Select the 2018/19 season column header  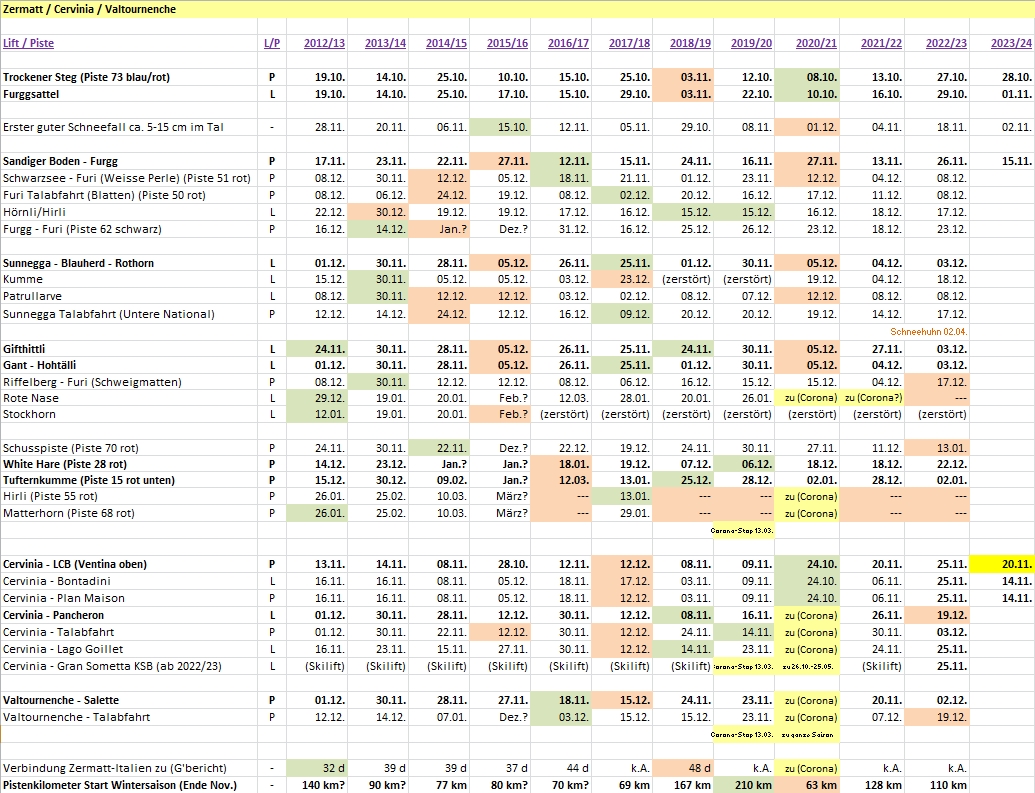690,43
